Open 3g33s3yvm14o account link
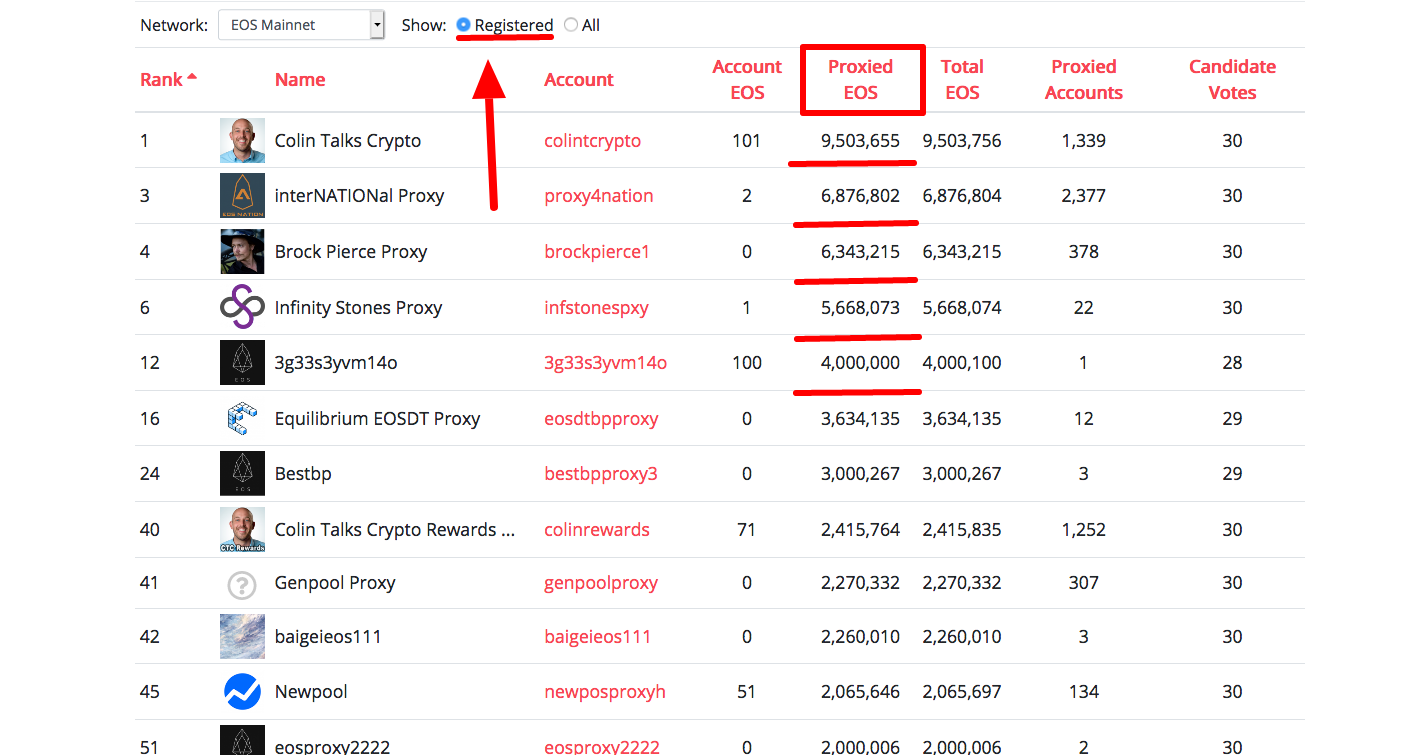Screen dimensions: 1425x755 606,363
